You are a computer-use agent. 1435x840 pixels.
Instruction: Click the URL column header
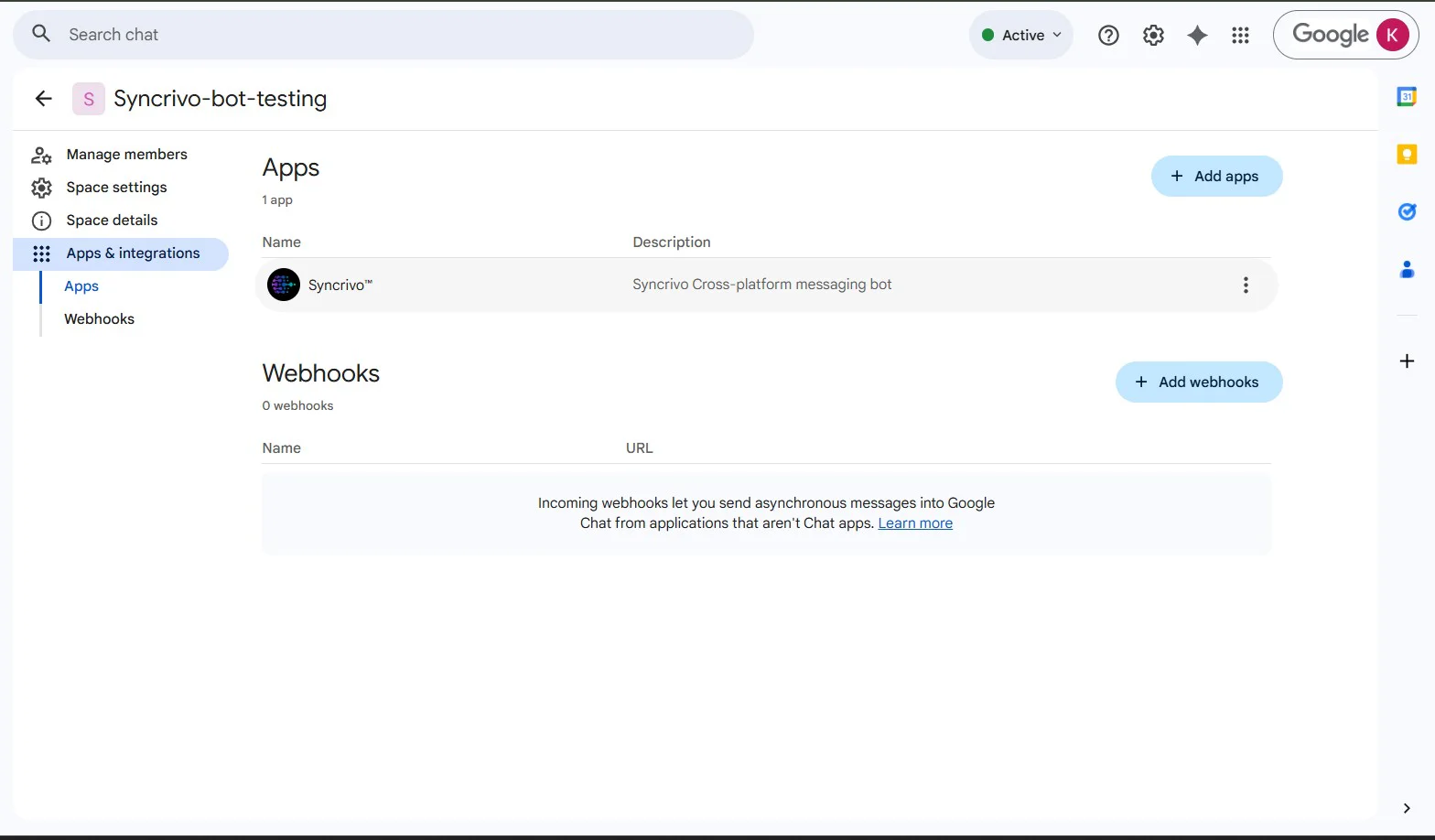[640, 448]
